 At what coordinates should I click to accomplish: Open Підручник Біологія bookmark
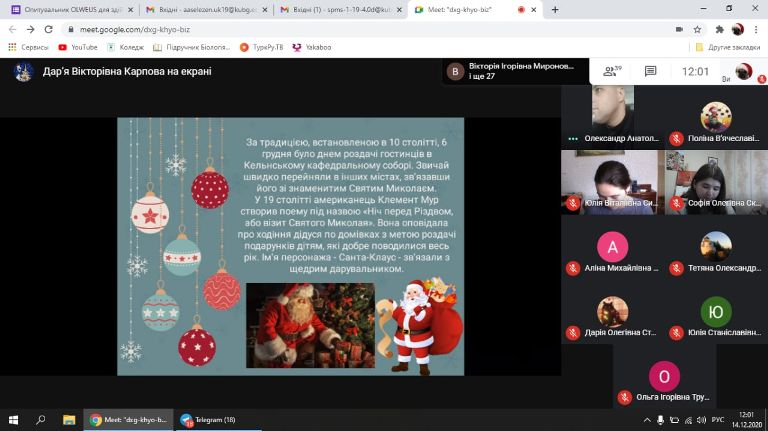(x=191, y=48)
